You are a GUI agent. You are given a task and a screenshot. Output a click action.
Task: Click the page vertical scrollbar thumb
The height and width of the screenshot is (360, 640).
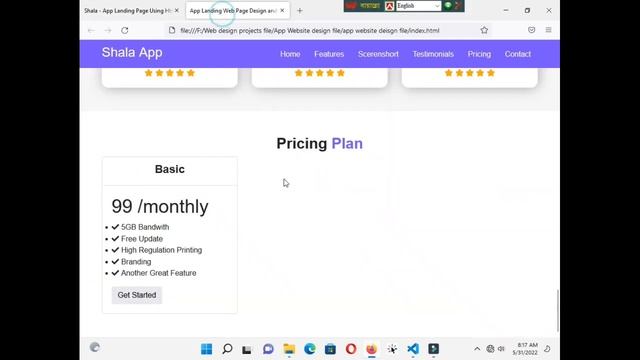click(x=558, y=311)
